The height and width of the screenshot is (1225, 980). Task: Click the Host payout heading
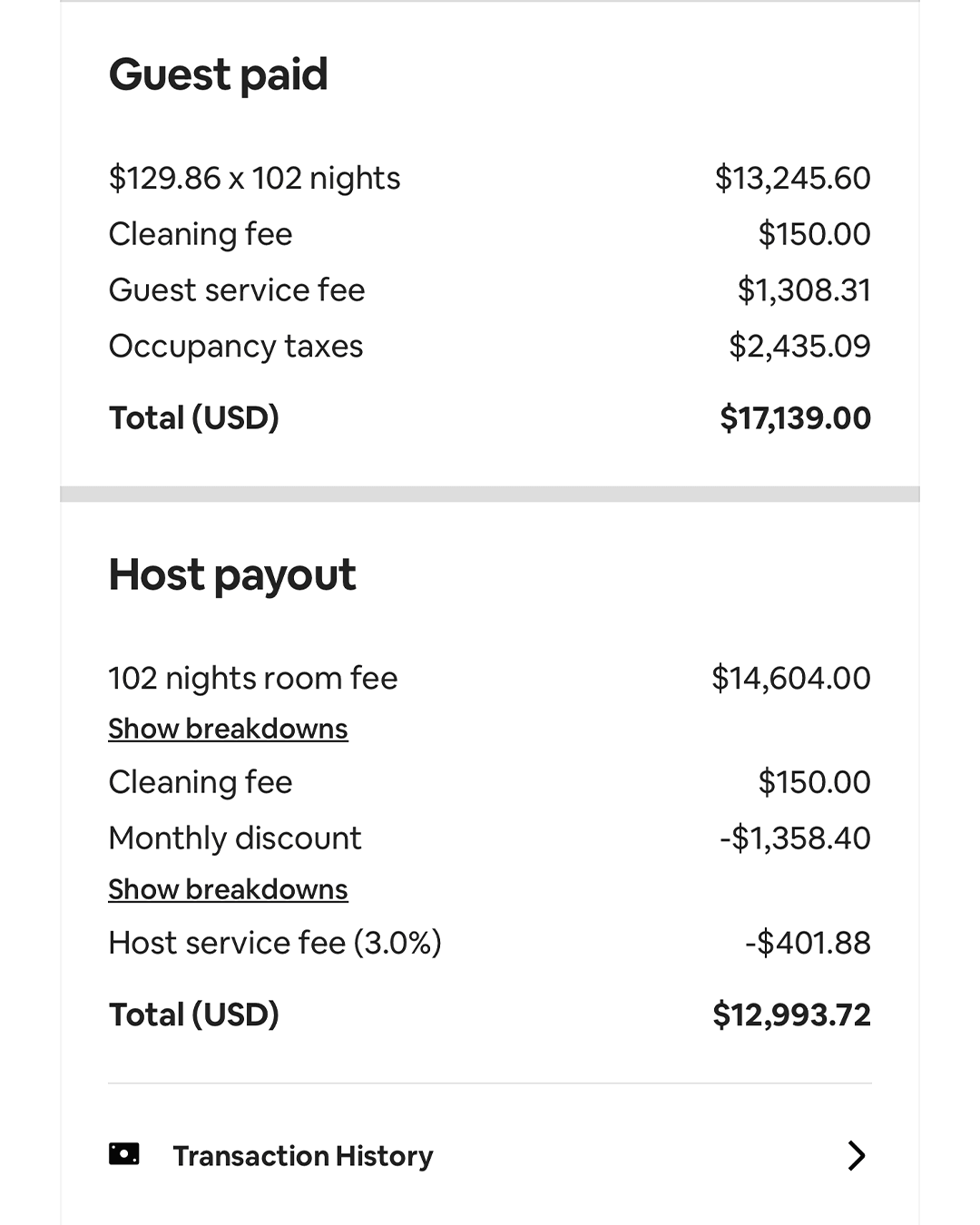(x=232, y=574)
